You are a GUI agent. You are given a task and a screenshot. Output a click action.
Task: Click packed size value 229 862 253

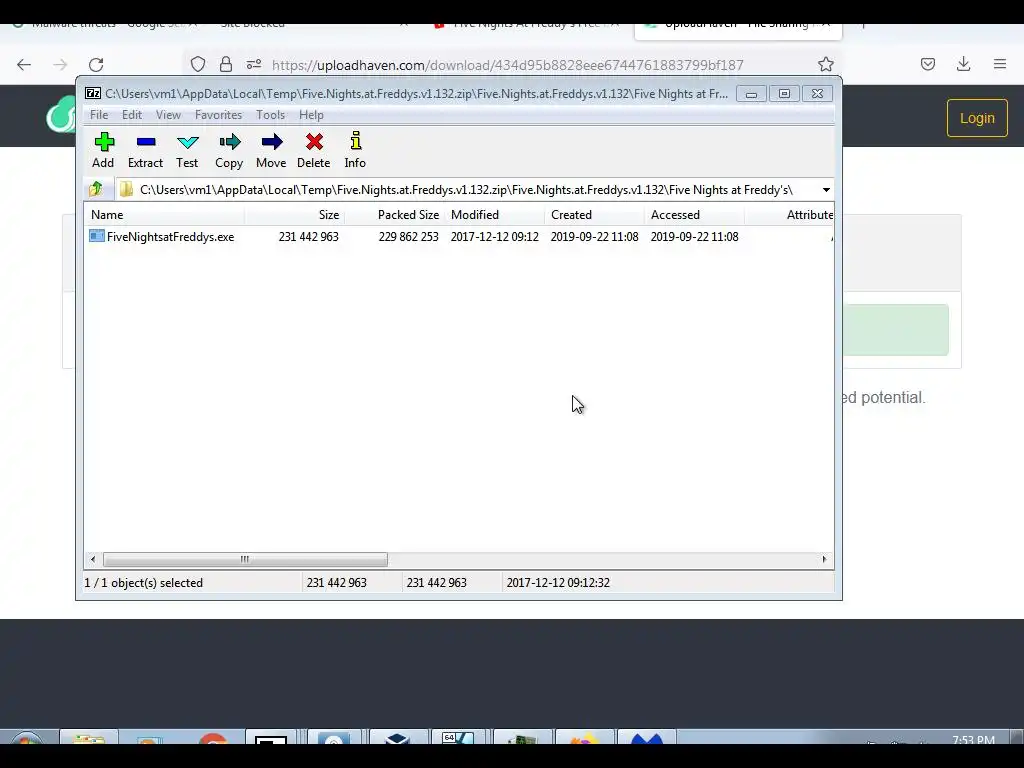(x=408, y=236)
